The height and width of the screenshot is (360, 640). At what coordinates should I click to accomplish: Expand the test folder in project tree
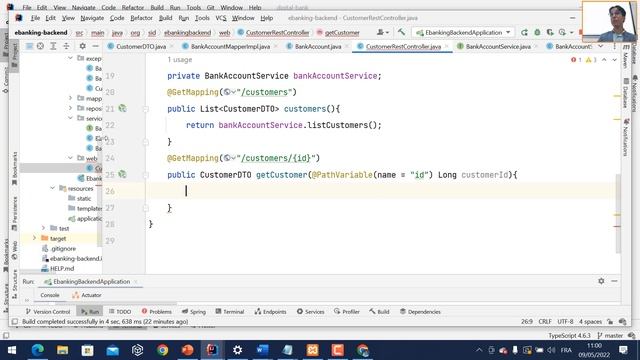click(44, 228)
